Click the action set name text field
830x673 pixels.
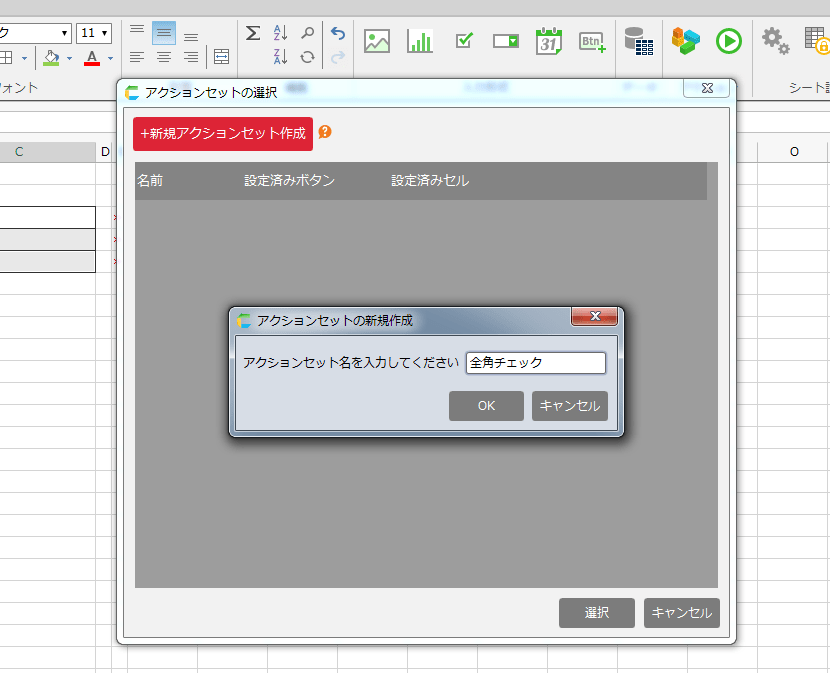click(x=535, y=363)
